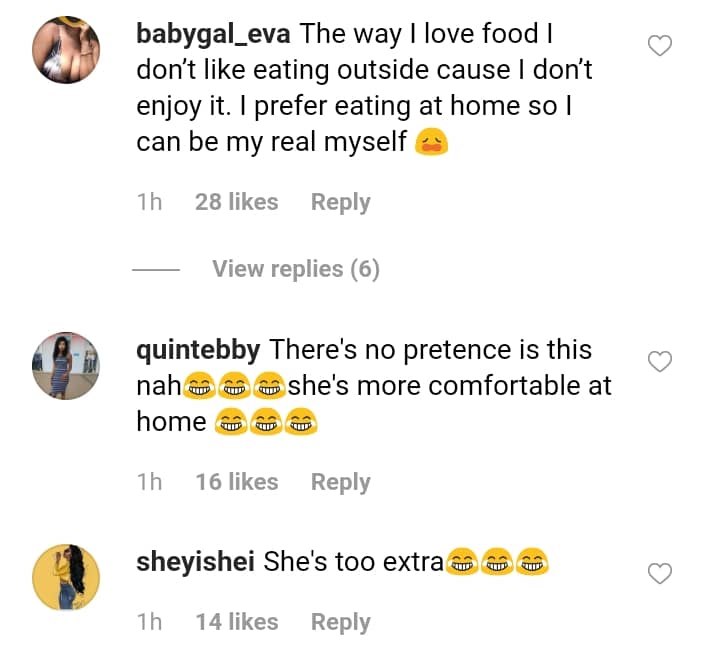Image resolution: width=720 pixels, height=662 pixels.
Task: Open sheyishei's profile picture
Action: 66,577
